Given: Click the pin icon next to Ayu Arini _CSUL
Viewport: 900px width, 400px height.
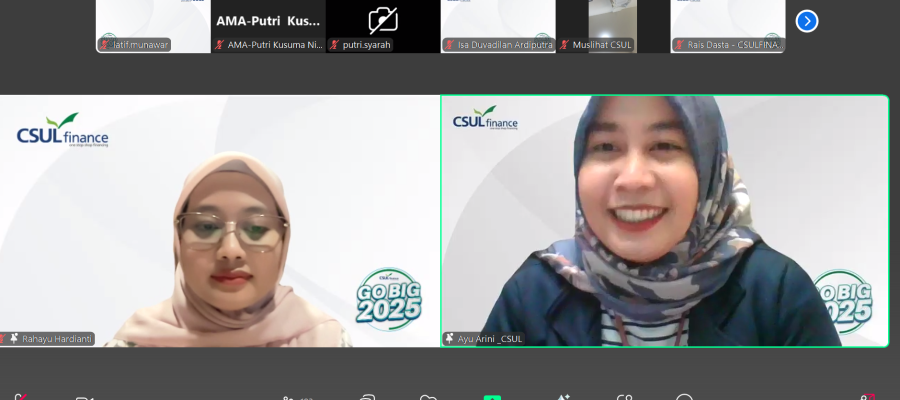Looking at the screenshot, I should pyautogui.click(x=449, y=339).
